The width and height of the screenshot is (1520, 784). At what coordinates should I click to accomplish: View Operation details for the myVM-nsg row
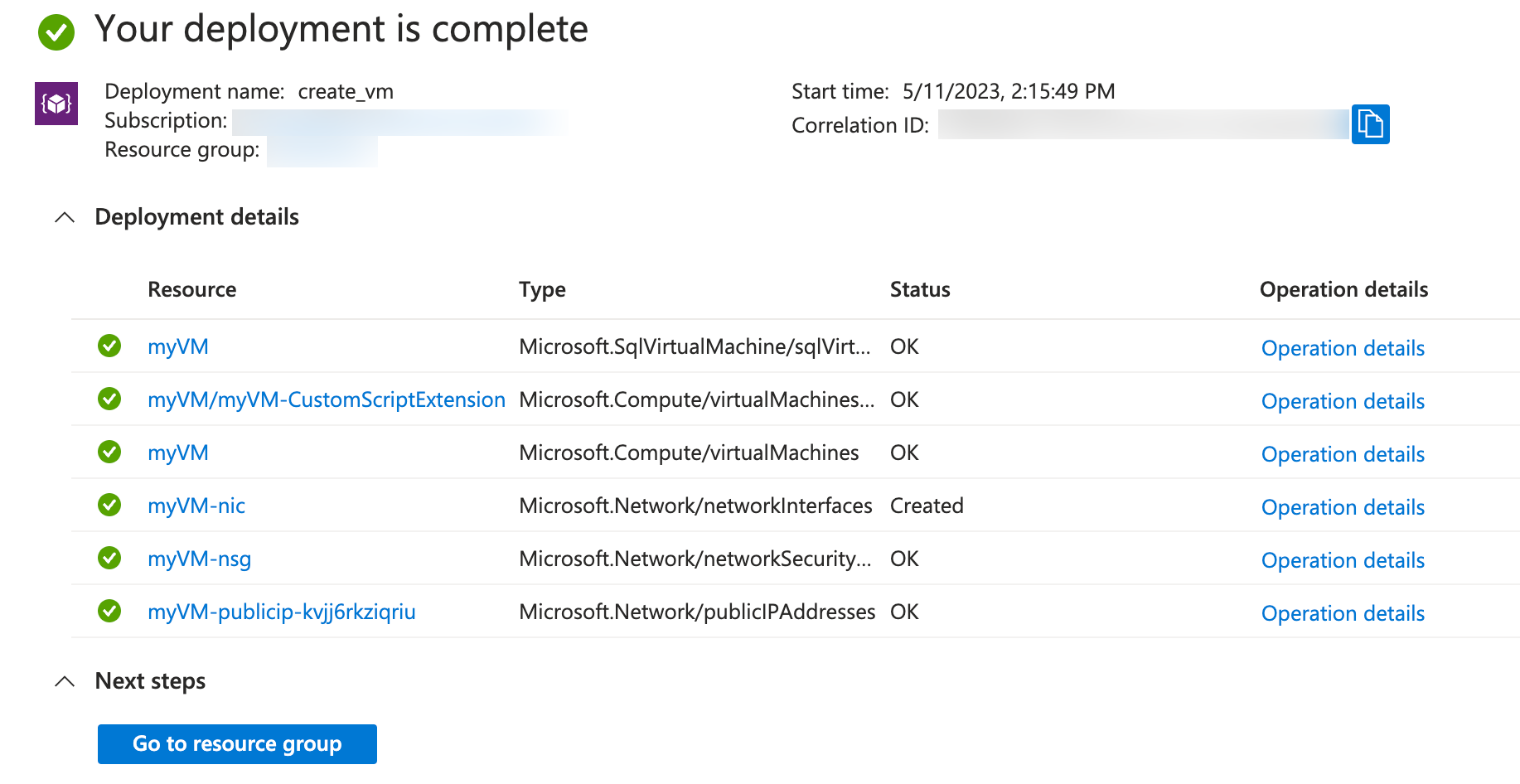click(x=1343, y=560)
